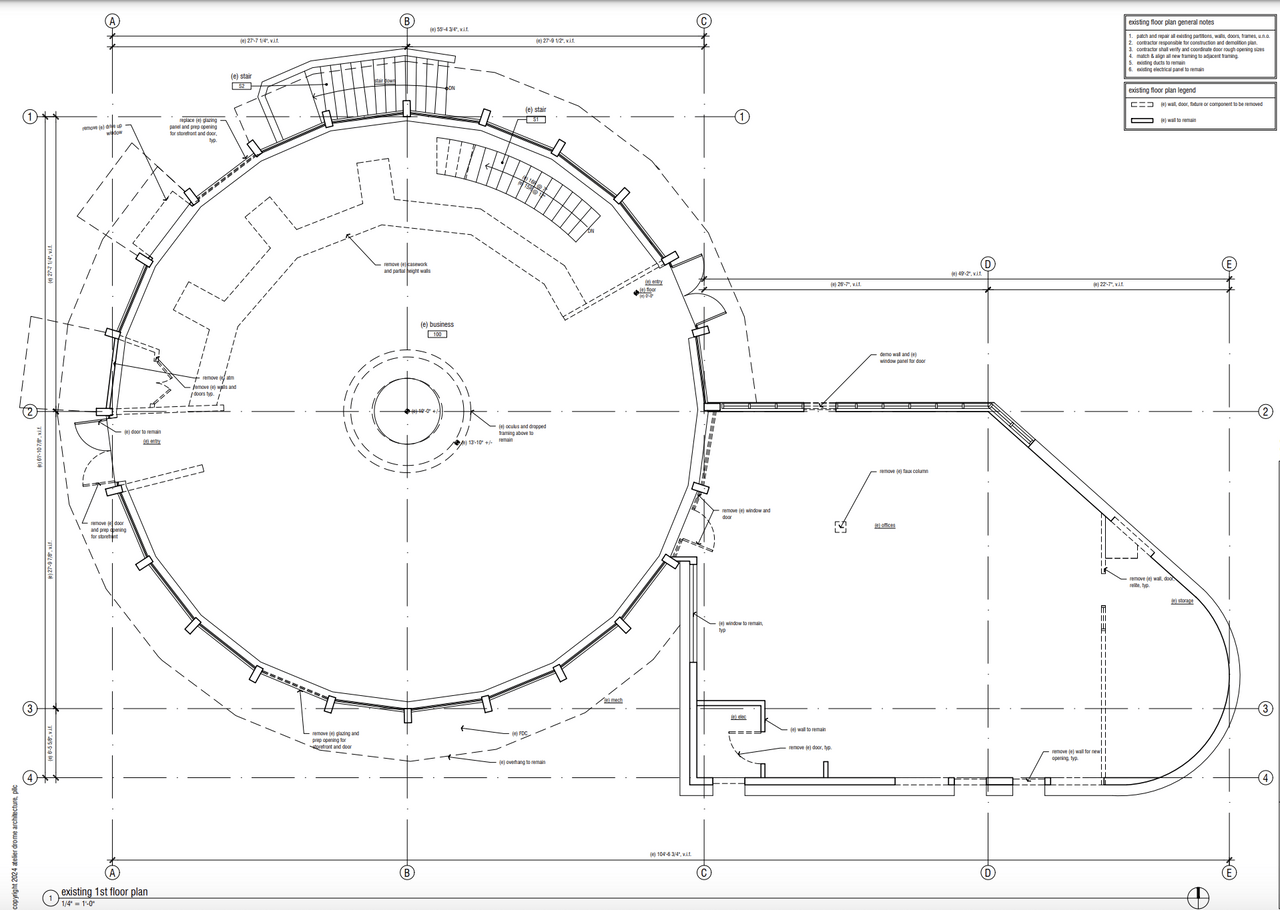The height and width of the screenshot is (910, 1280).
Task: Click the 'remove (e) drive up window' note
Action: (104, 129)
